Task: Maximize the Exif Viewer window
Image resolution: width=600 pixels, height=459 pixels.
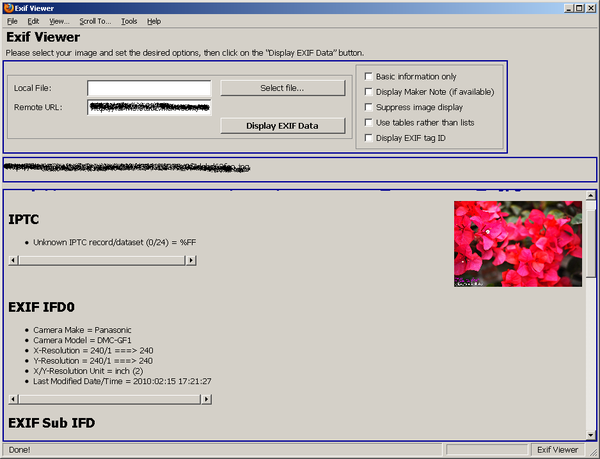Action: click(x=579, y=8)
